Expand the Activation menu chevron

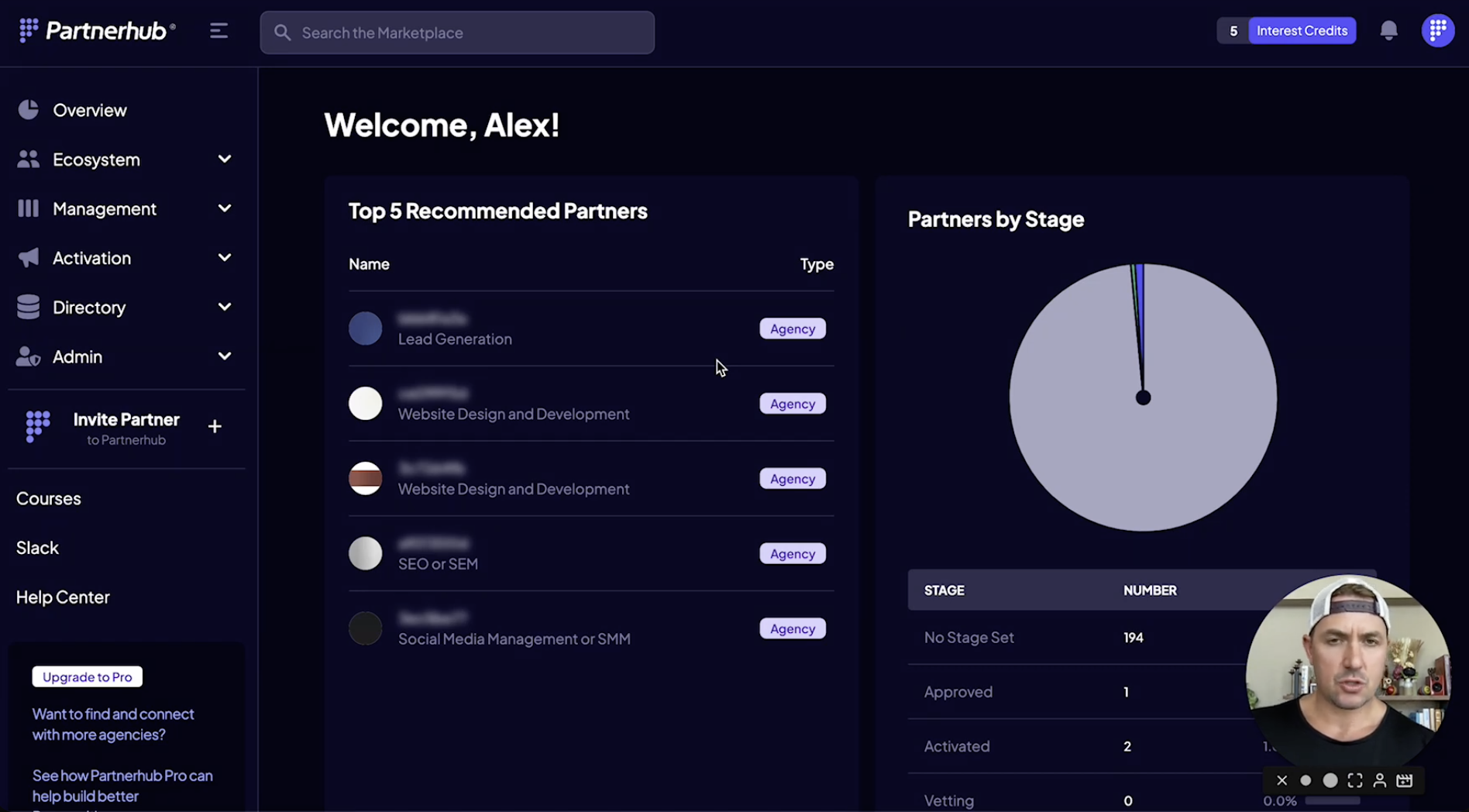[x=225, y=257]
